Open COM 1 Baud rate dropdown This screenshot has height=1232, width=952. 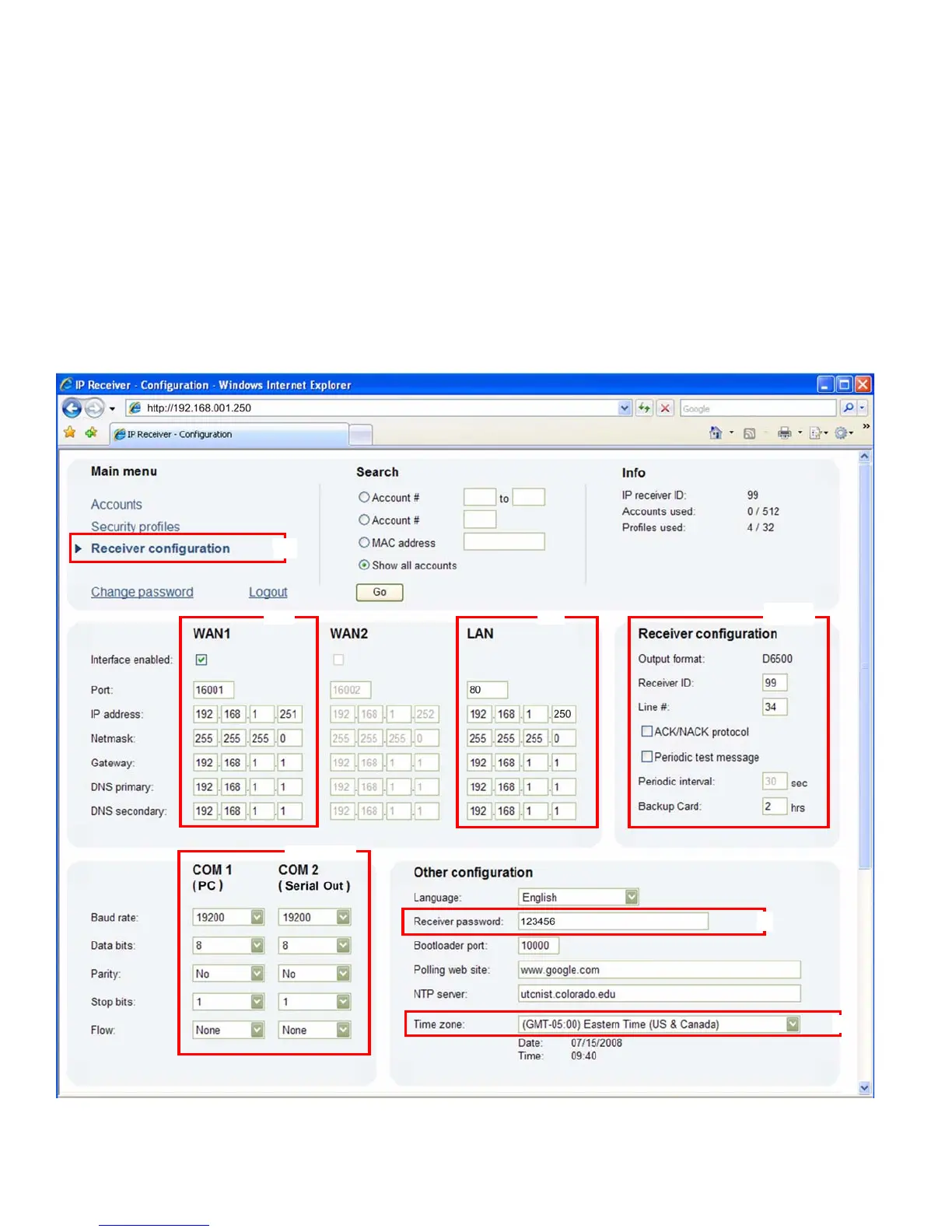point(229,918)
